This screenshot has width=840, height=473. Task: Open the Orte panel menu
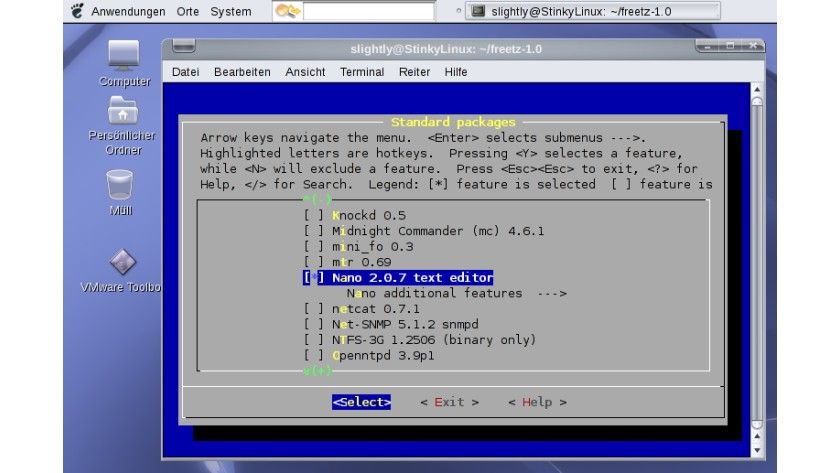(188, 11)
